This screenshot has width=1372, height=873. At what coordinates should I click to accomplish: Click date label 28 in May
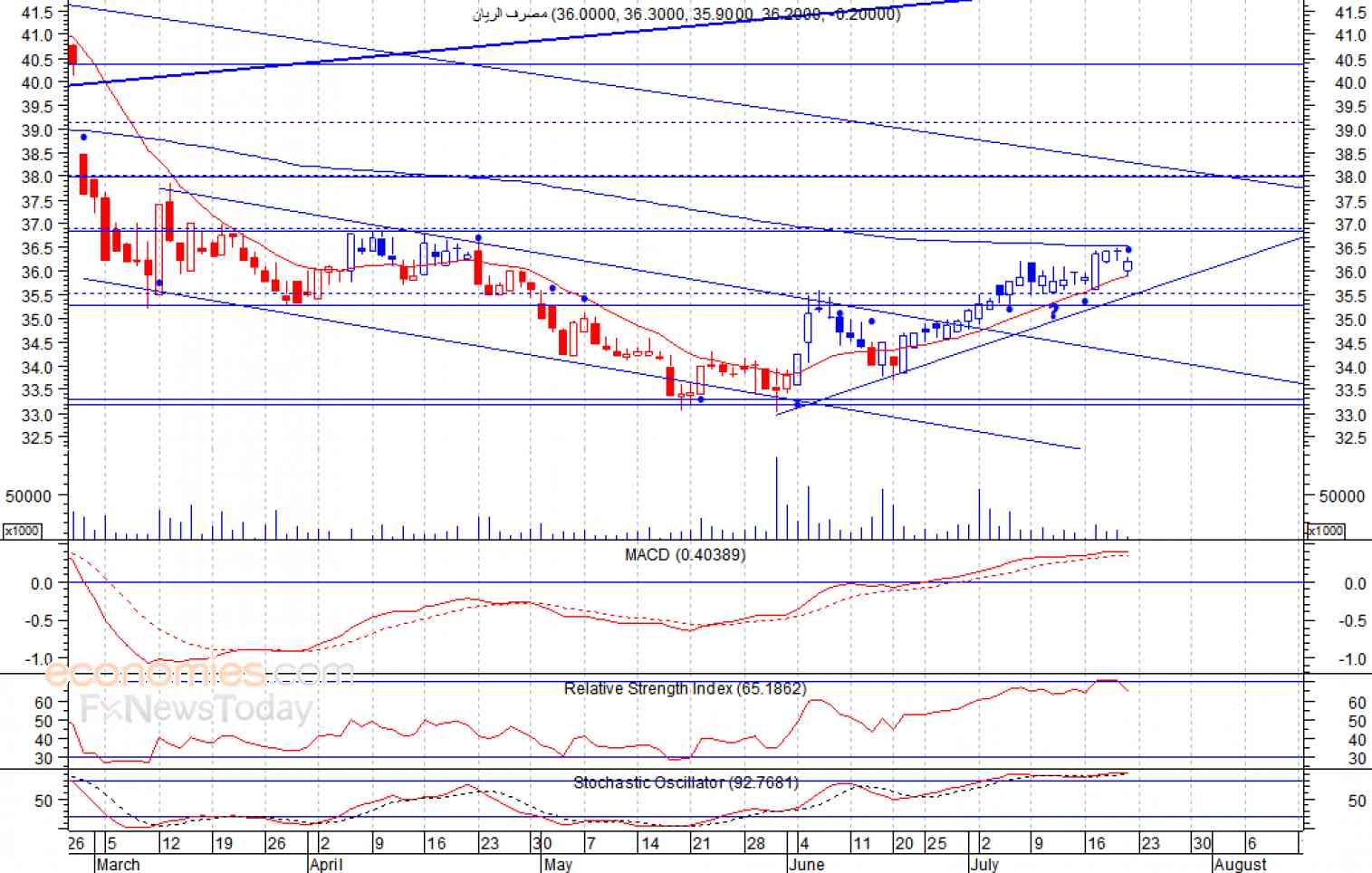pyautogui.click(x=755, y=843)
